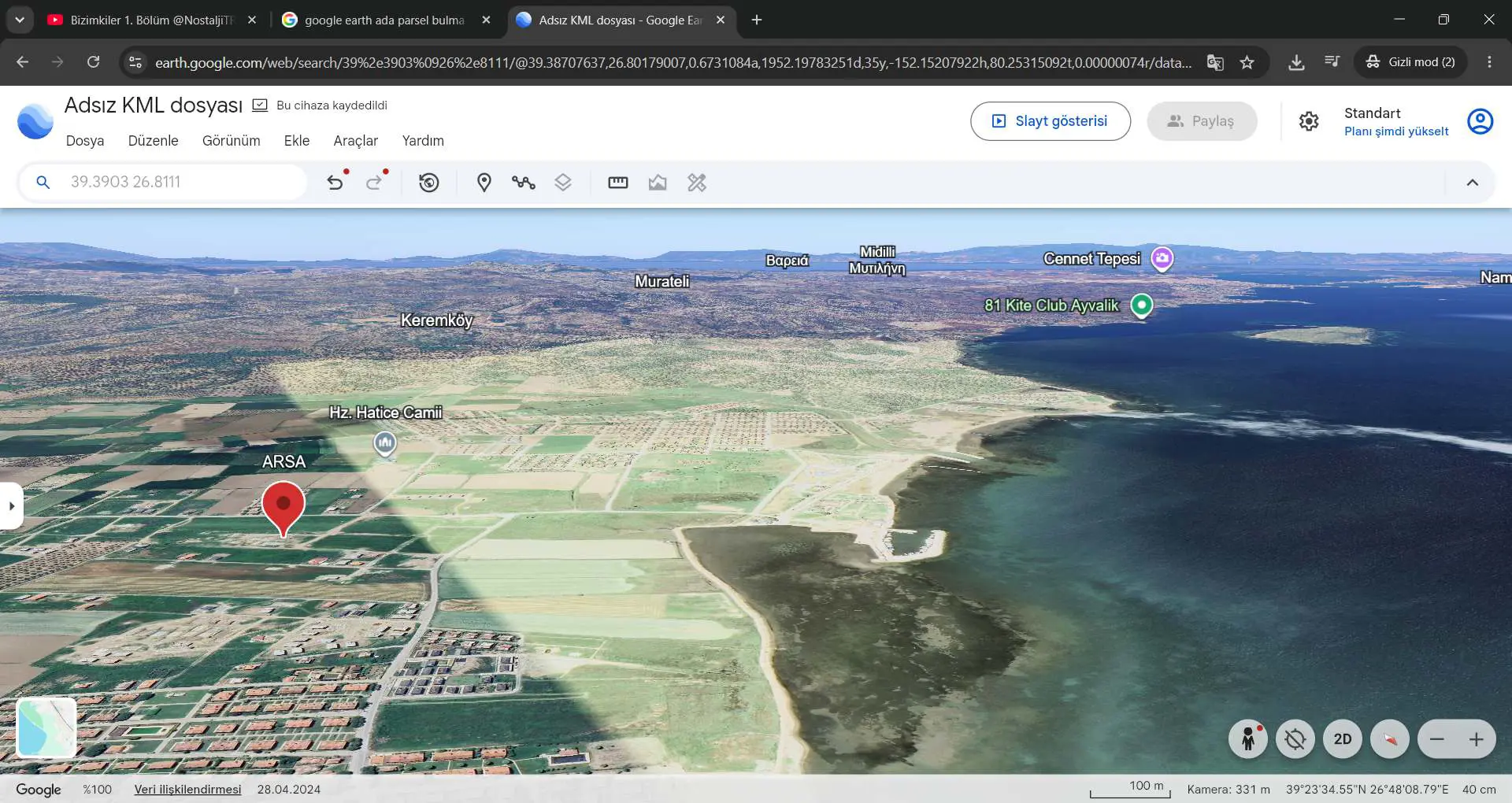Open the settings gear icon

(x=1309, y=121)
